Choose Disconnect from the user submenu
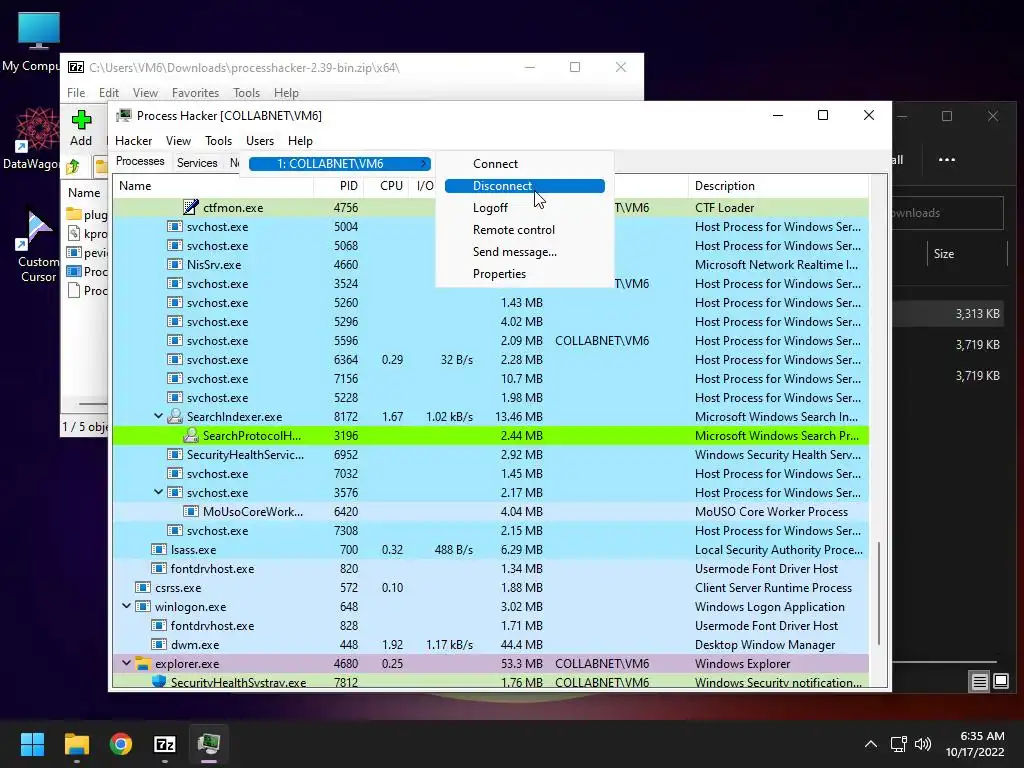This screenshot has width=1024, height=768. pos(524,186)
